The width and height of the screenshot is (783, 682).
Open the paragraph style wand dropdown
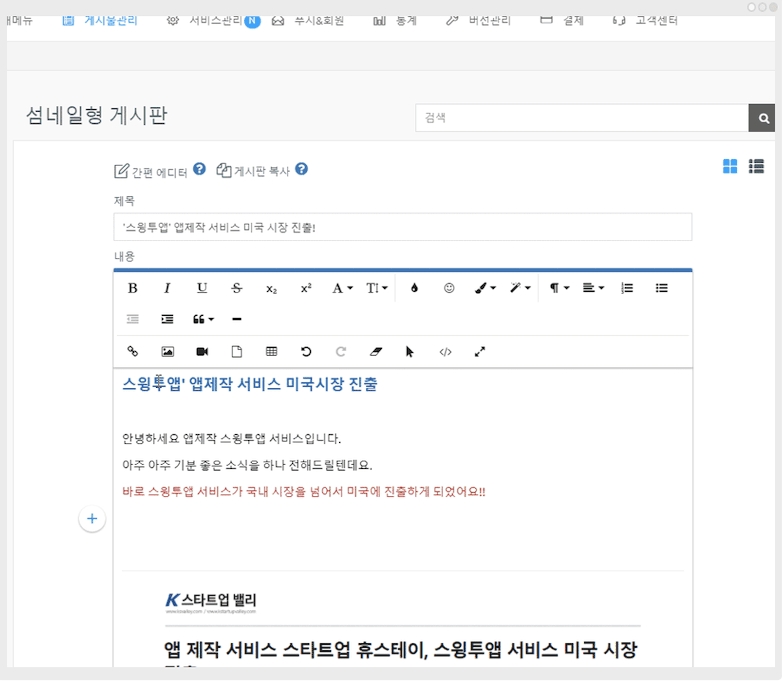(x=520, y=288)
